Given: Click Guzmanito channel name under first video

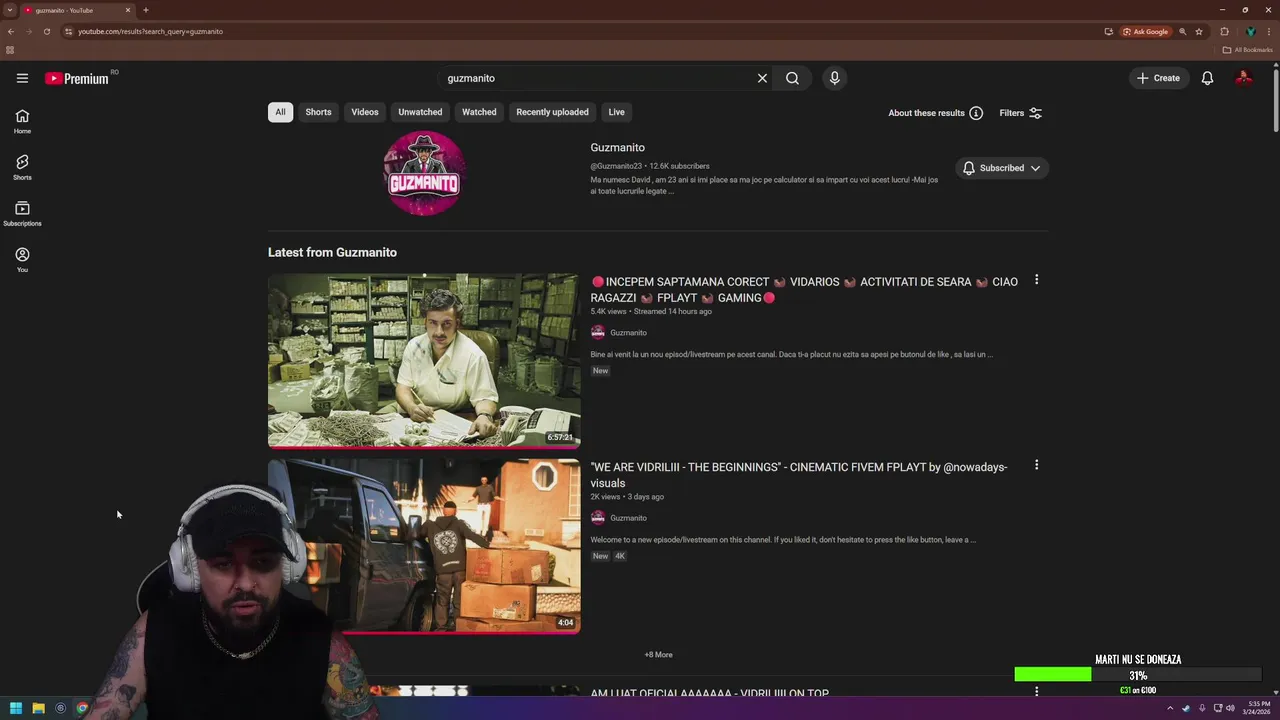Looking at the screenshot, I should click(628, 333).
